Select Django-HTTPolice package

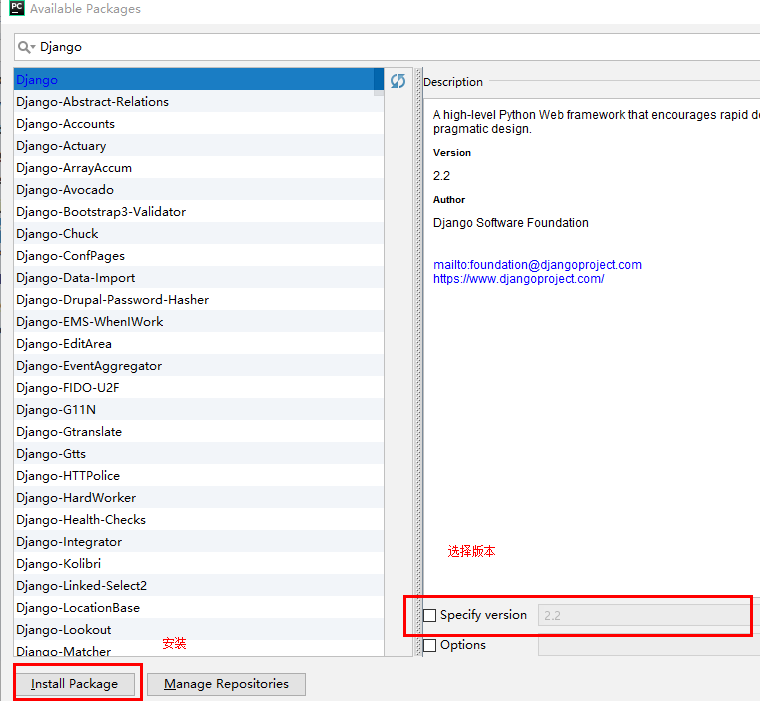68,476
